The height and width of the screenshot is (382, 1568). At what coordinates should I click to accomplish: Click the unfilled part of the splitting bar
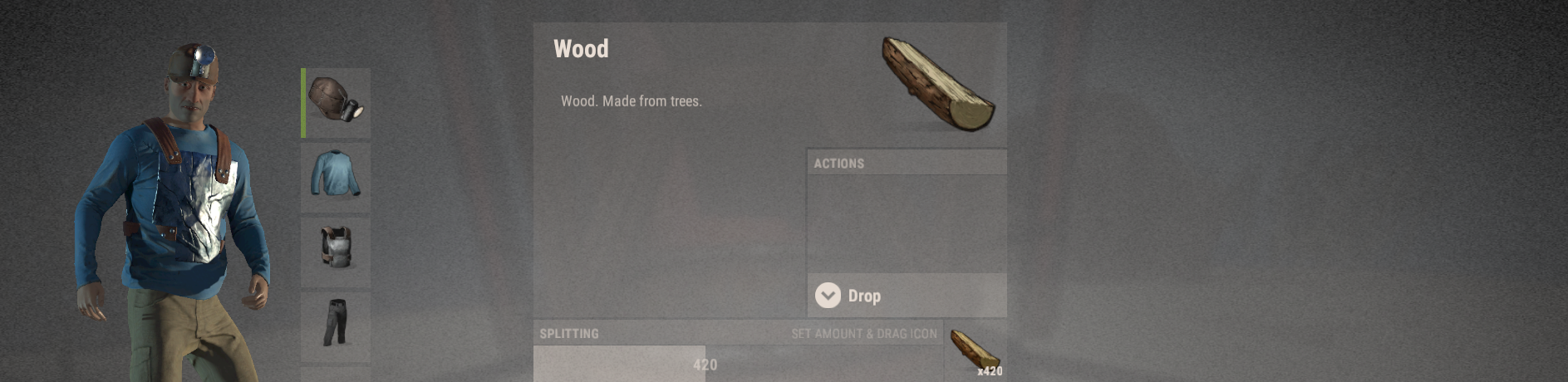(824, 365)
